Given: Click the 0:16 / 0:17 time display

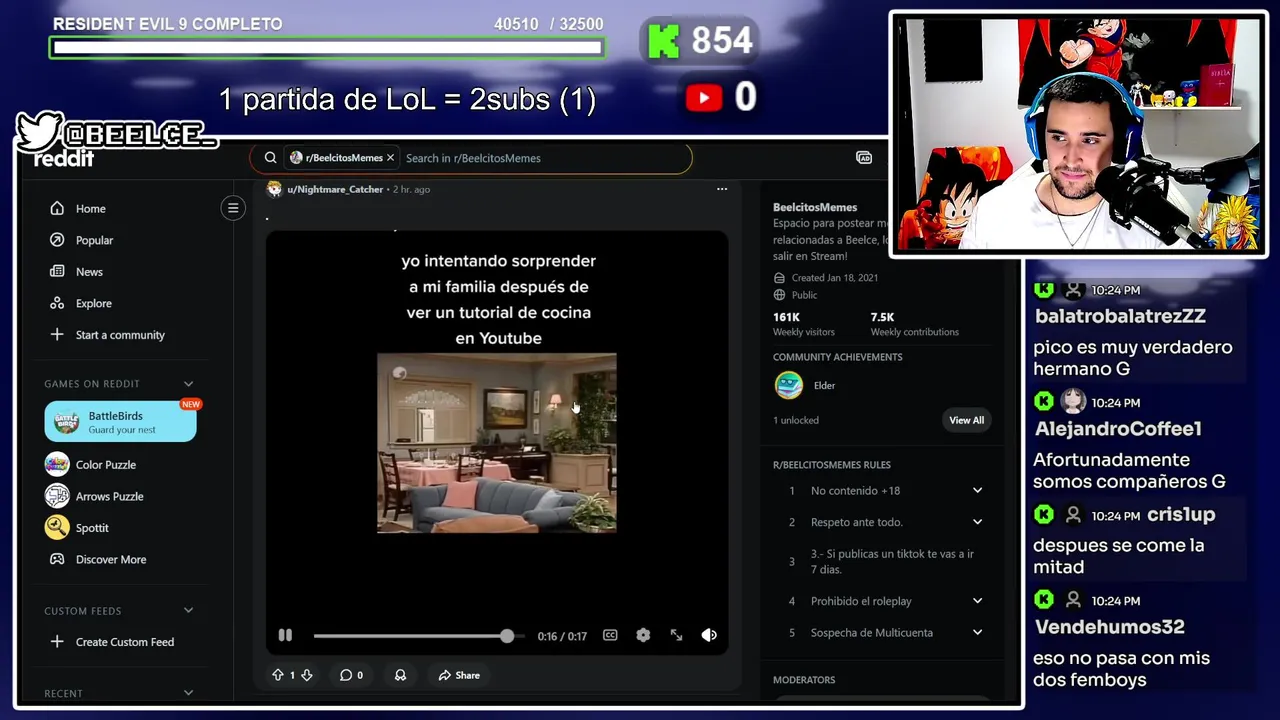Looking at the screenshot, I should [x=562, y=636].
